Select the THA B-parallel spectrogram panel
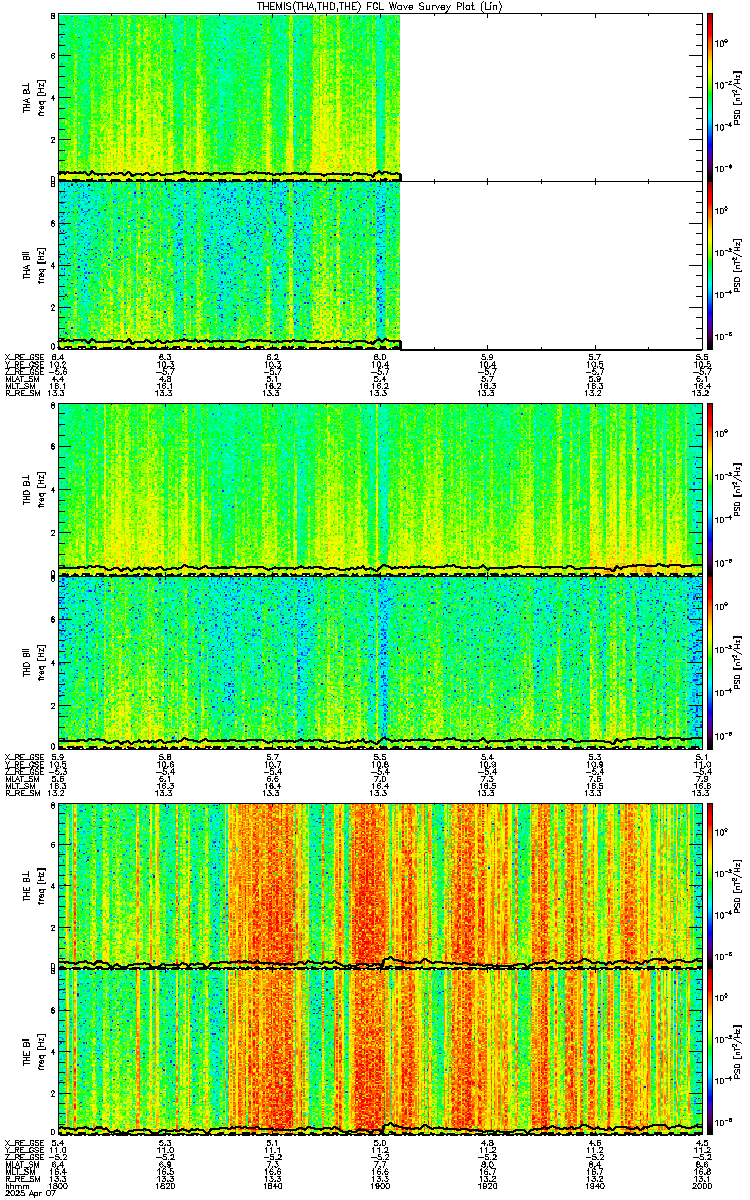The image size is (750, 1200). 380,264
